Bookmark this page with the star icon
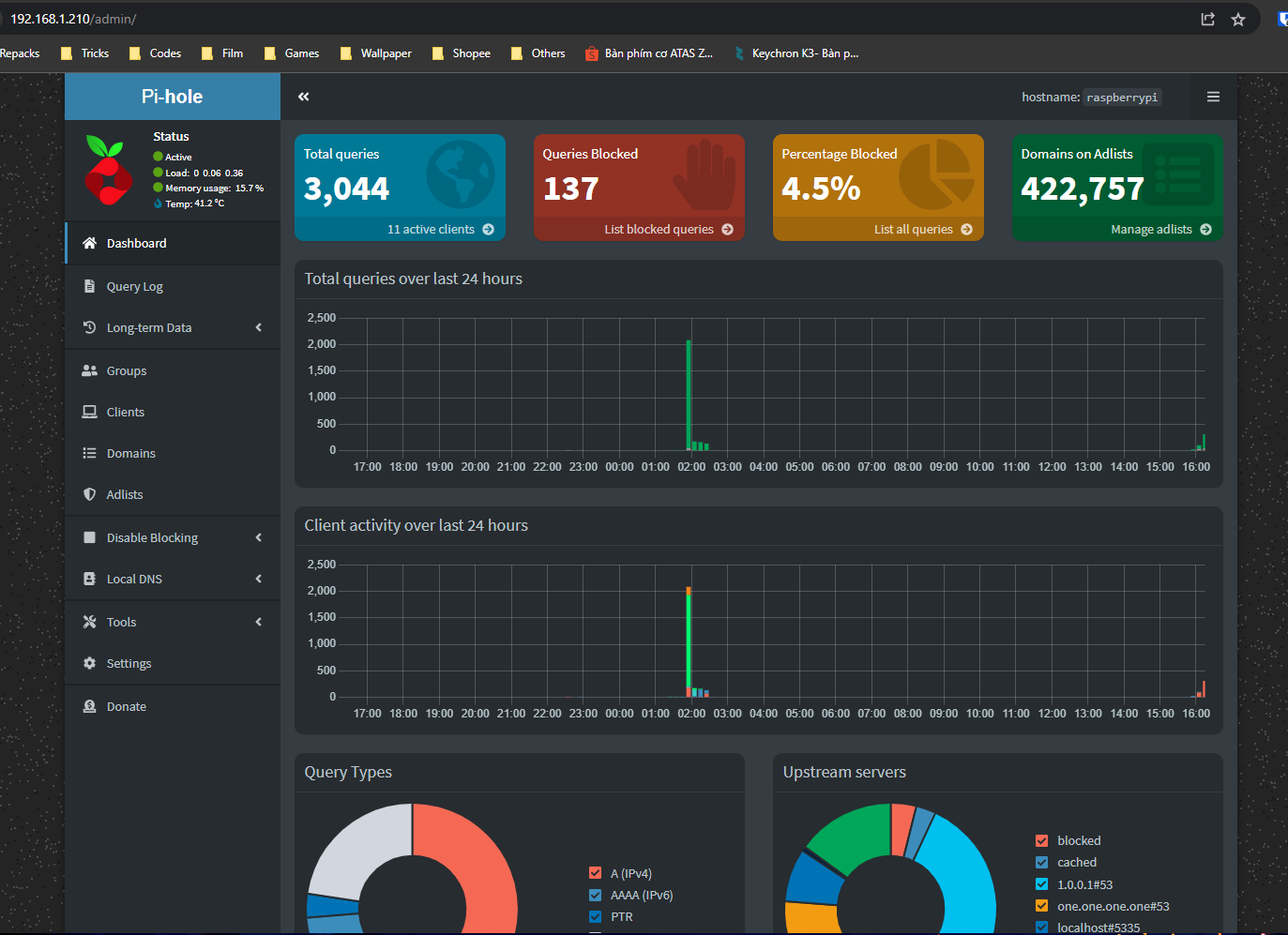 point(1237,19)
